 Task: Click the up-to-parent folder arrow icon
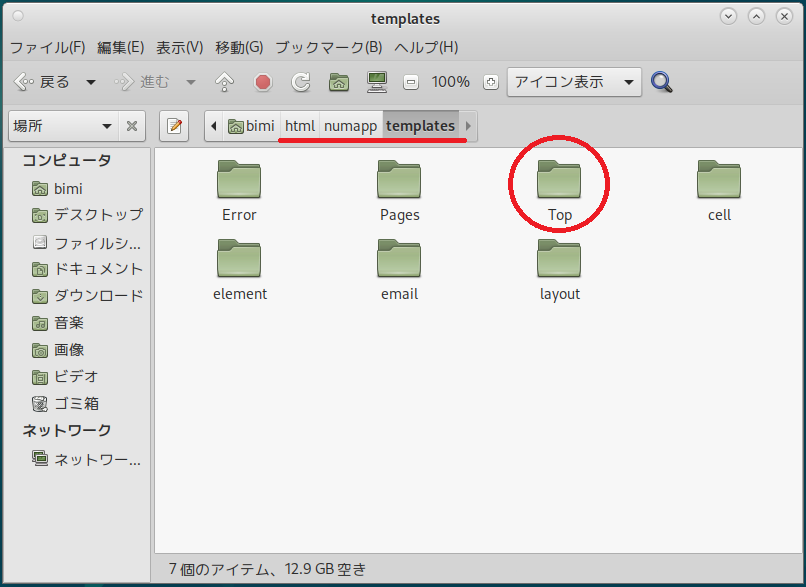click(225, 82)
